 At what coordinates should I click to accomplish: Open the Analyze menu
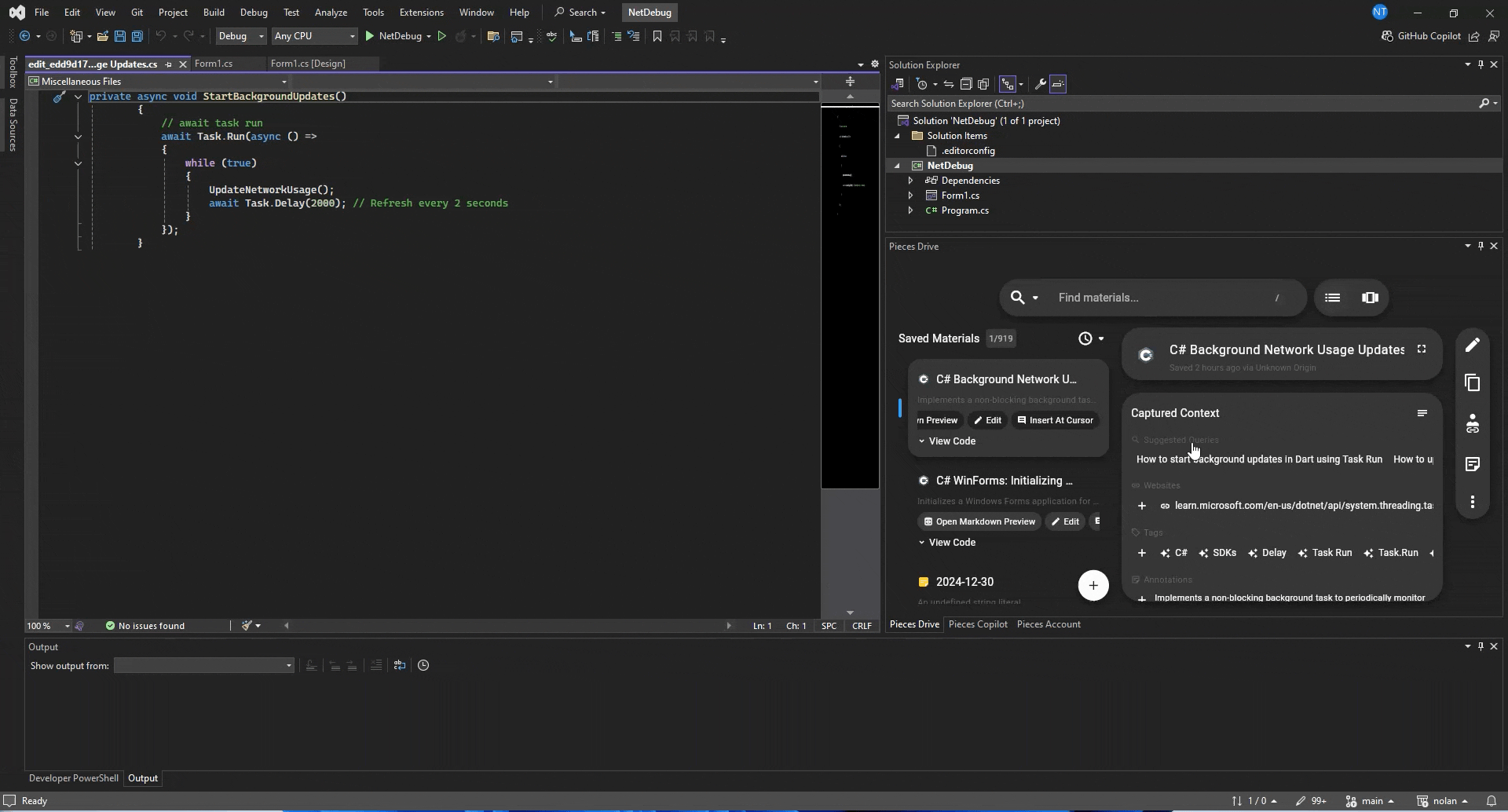point(331,13)
